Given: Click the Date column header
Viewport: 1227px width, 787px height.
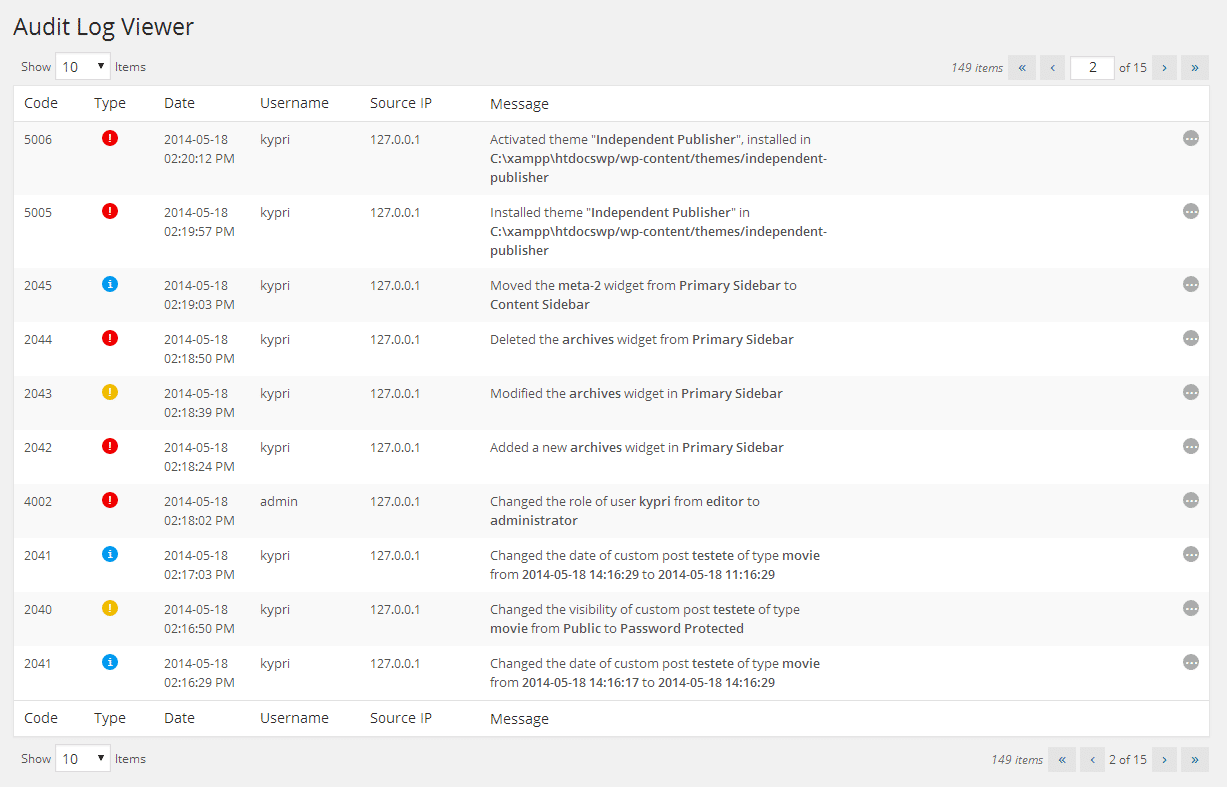Looking at the screenshot, I should click(x=179, y=103).
